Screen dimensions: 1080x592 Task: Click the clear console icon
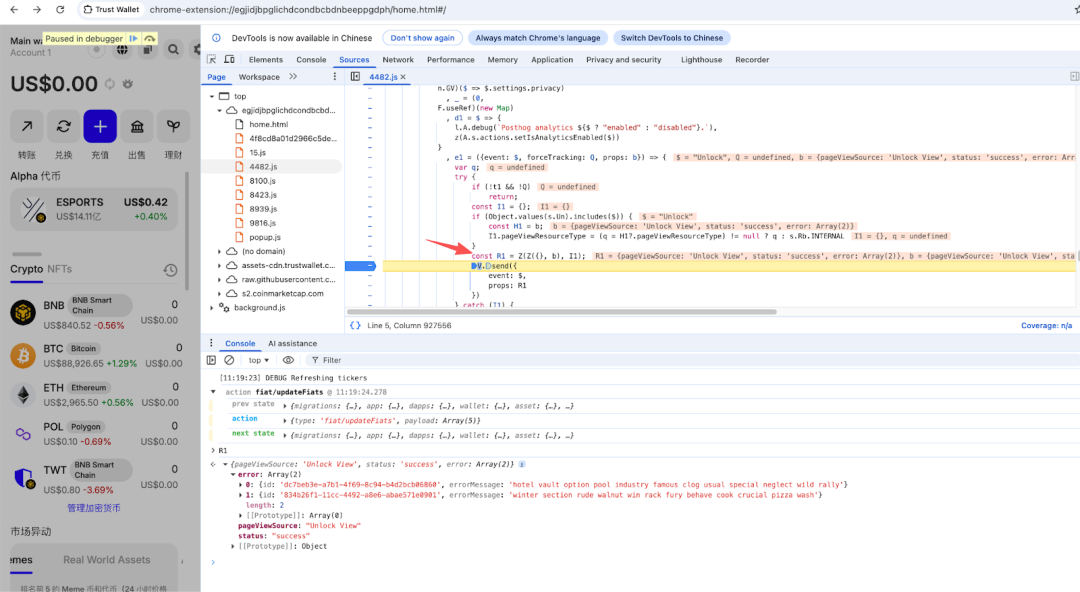[229, 360]
